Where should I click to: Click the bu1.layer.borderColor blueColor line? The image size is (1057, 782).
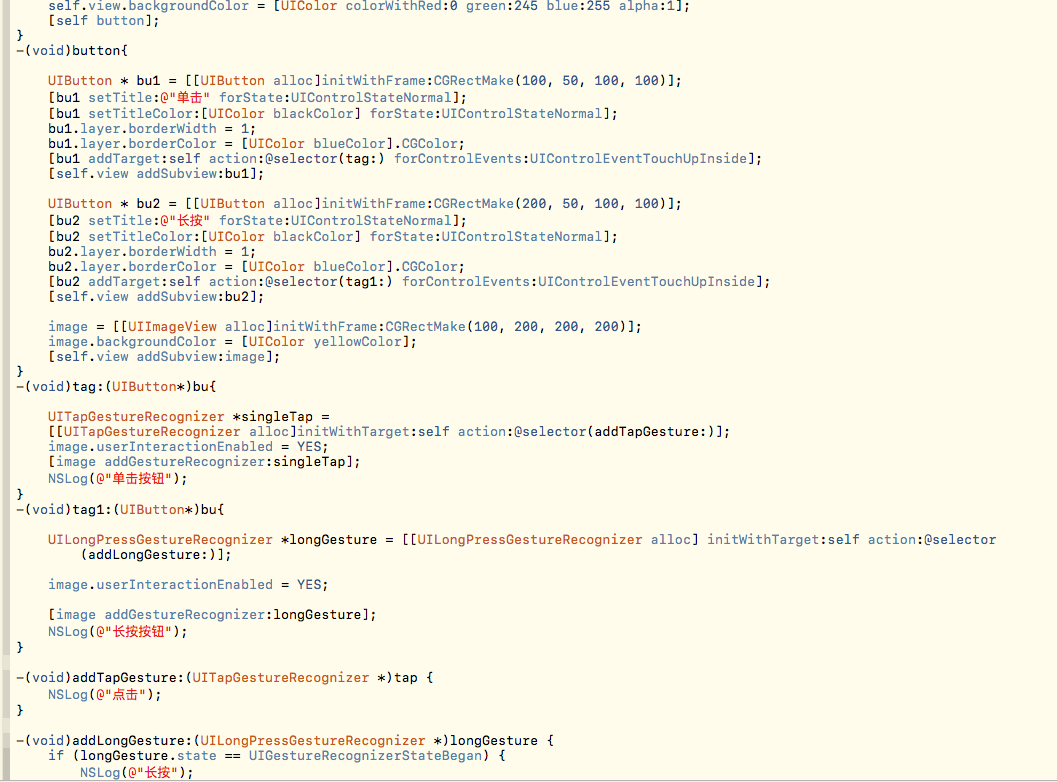click(256, 144)
